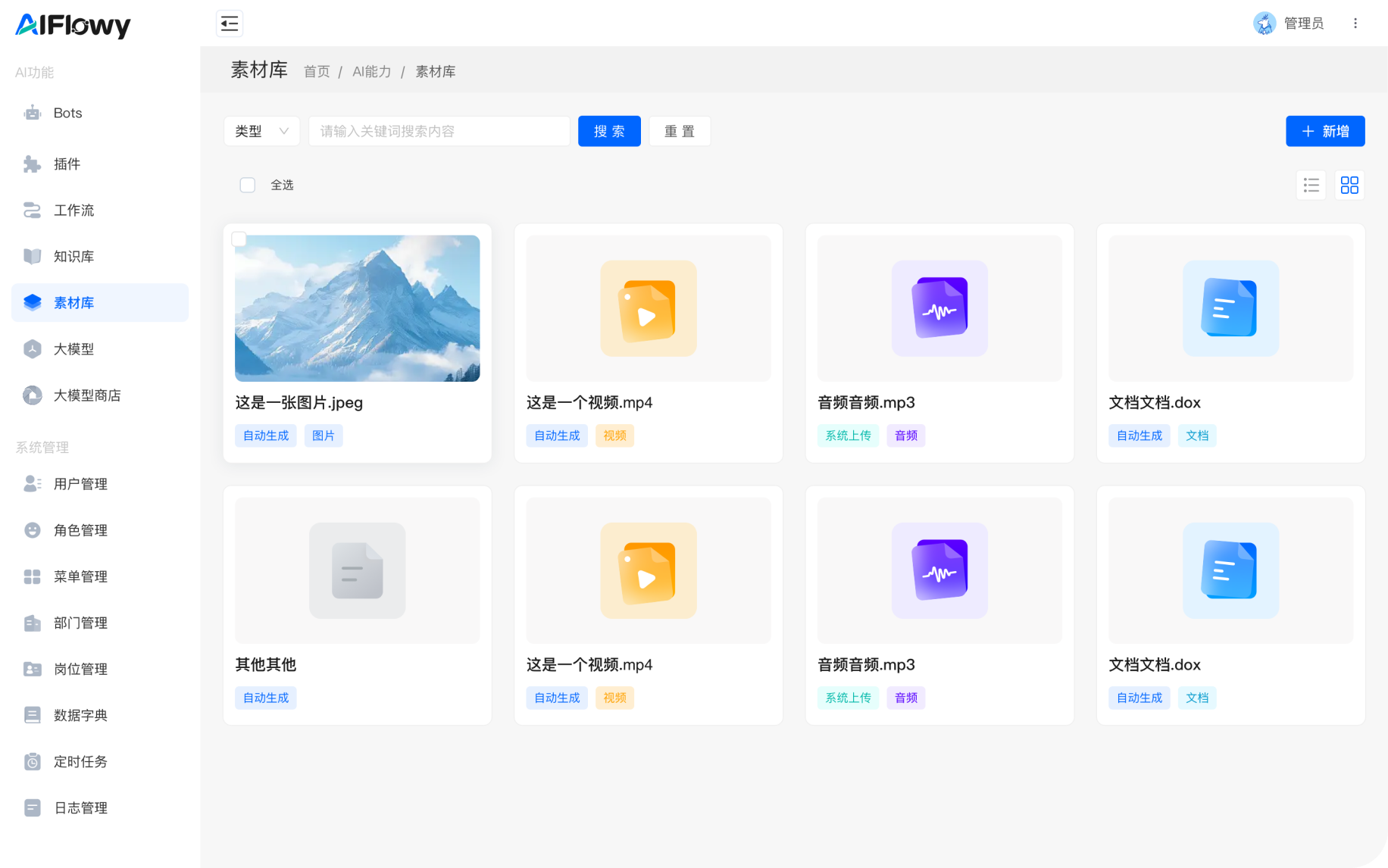1388x868 pixels.
Task: Visit the 大模型商店 model store
Action: tap(86, 395)
